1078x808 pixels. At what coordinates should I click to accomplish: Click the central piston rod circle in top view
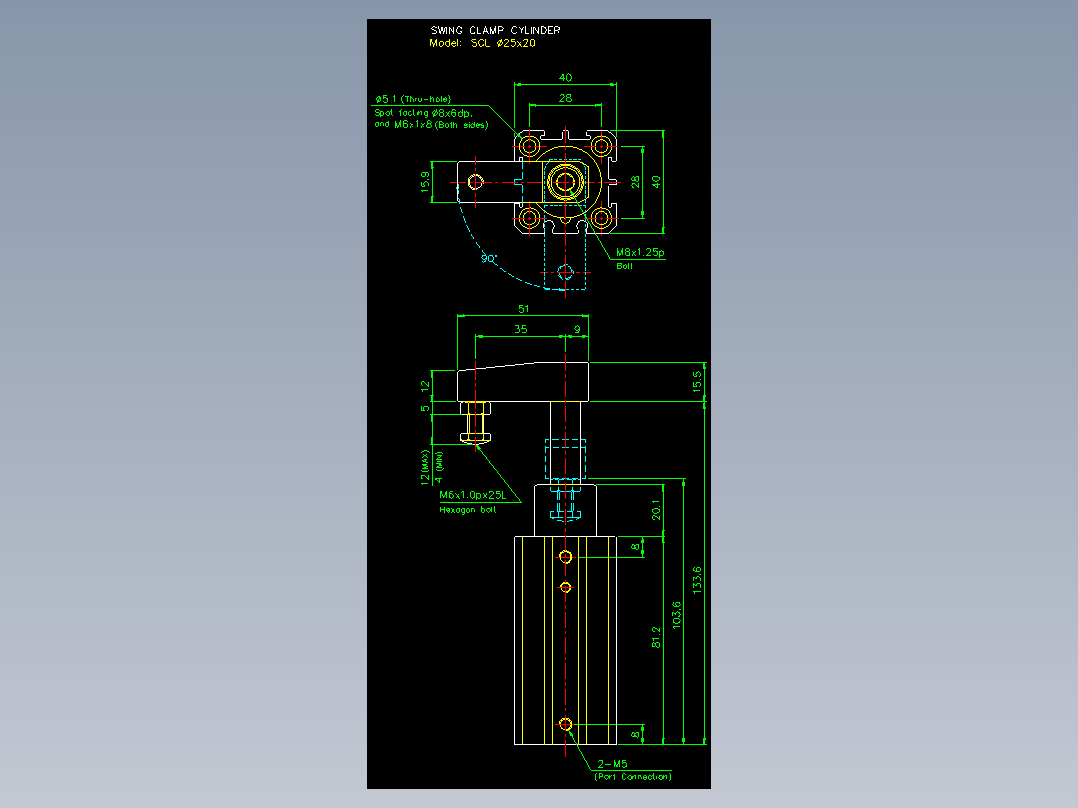565,182
